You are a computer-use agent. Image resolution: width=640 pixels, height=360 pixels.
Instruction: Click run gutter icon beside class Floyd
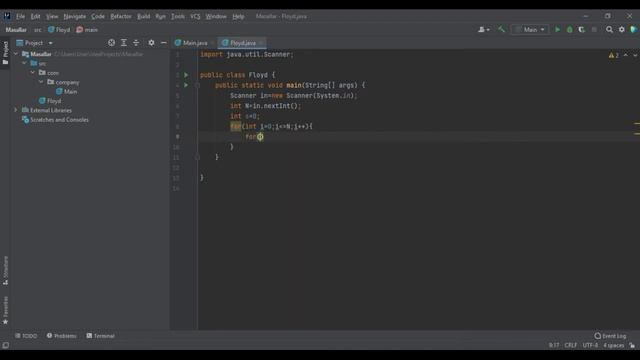click(186, 75)
